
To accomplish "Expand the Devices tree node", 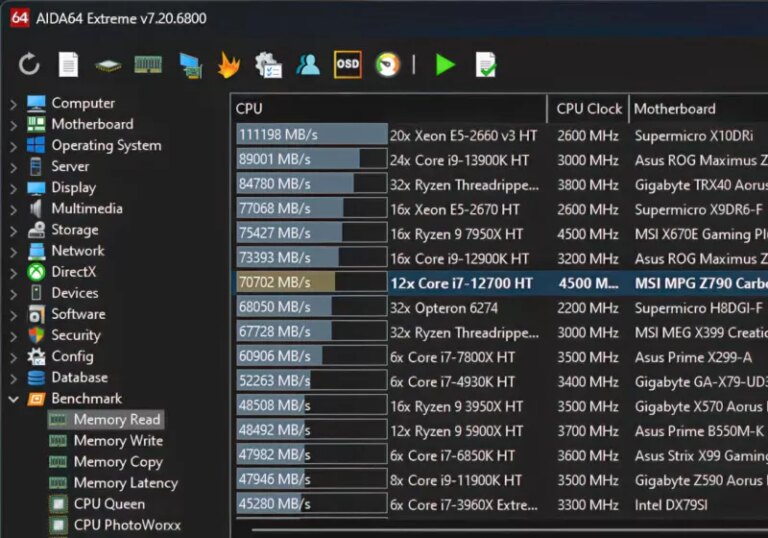I will 14,293.
